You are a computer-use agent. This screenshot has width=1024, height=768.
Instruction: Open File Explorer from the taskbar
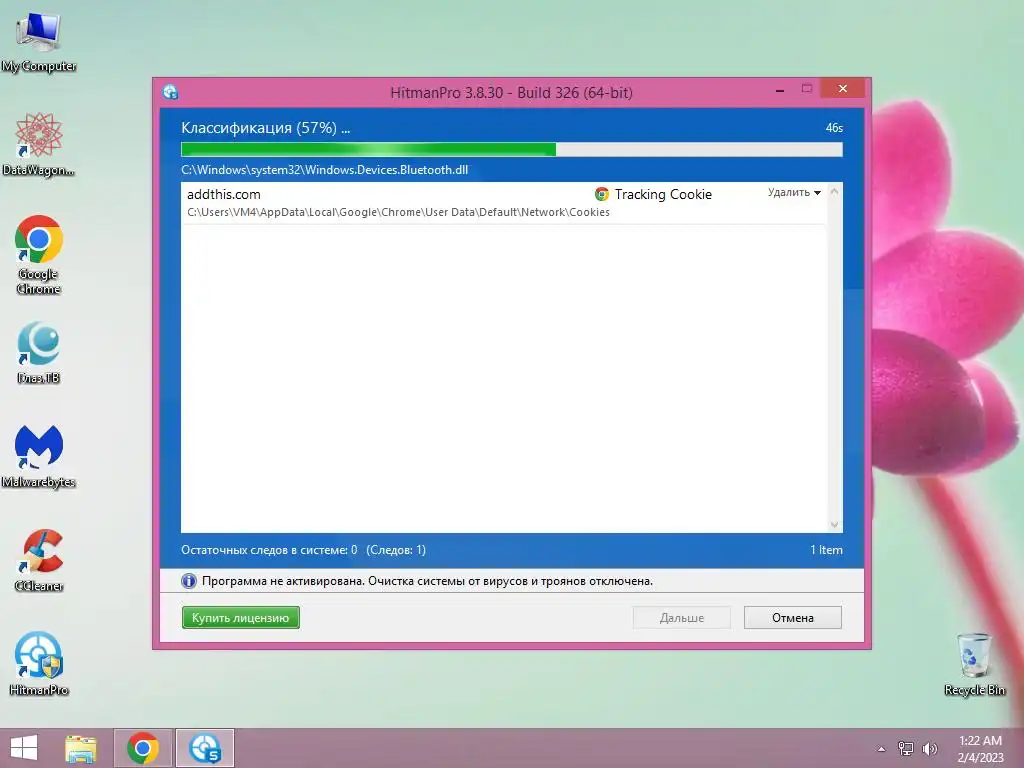point(81,748)
